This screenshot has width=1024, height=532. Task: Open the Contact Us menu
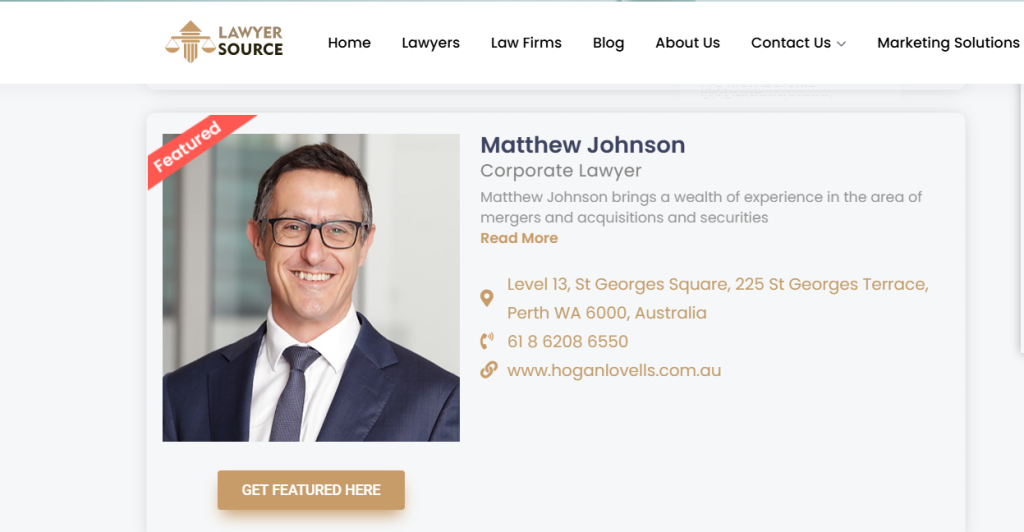[790, 43]
